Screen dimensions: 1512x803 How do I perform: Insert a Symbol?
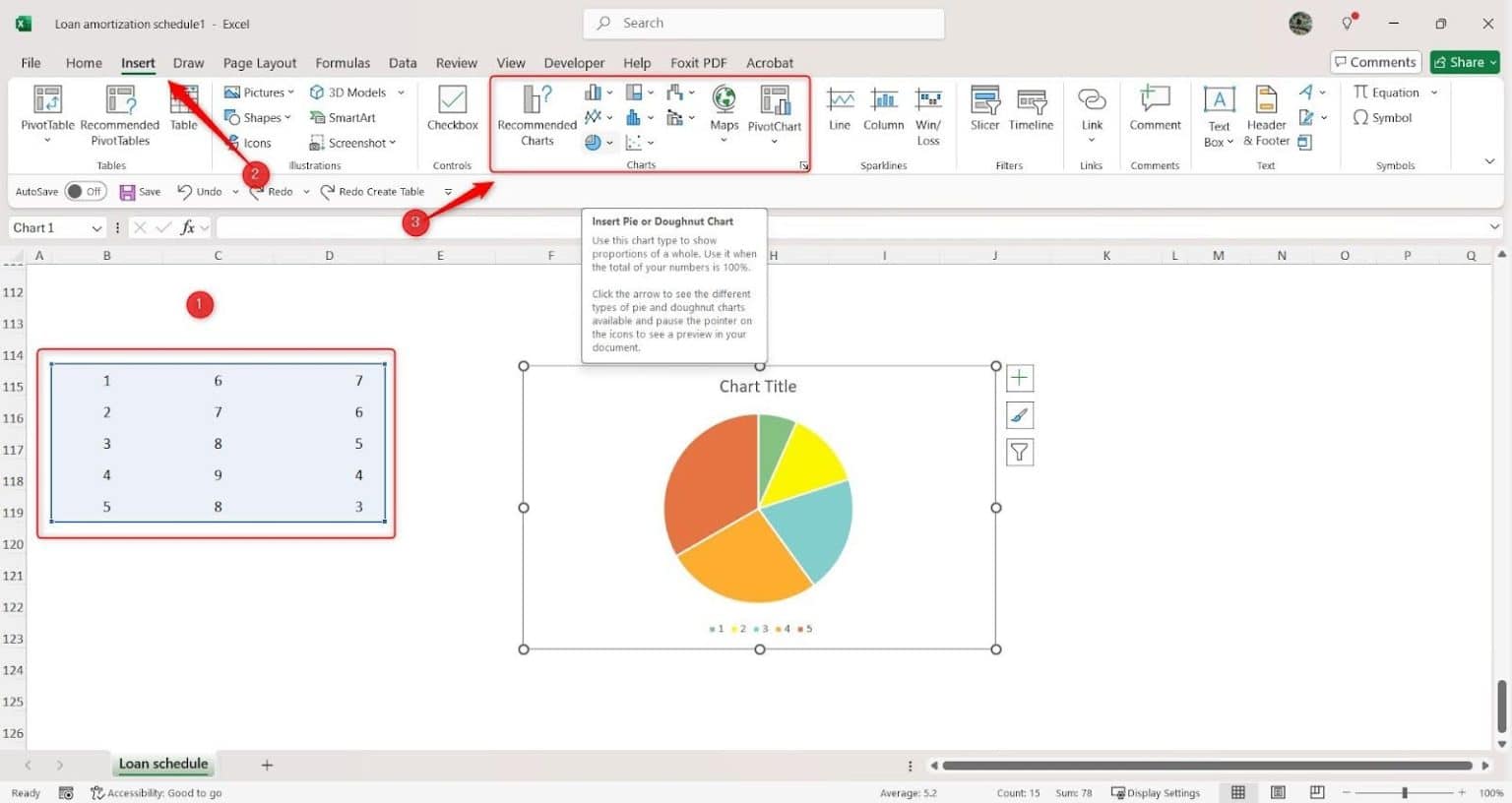click(x=1388, y=117)
